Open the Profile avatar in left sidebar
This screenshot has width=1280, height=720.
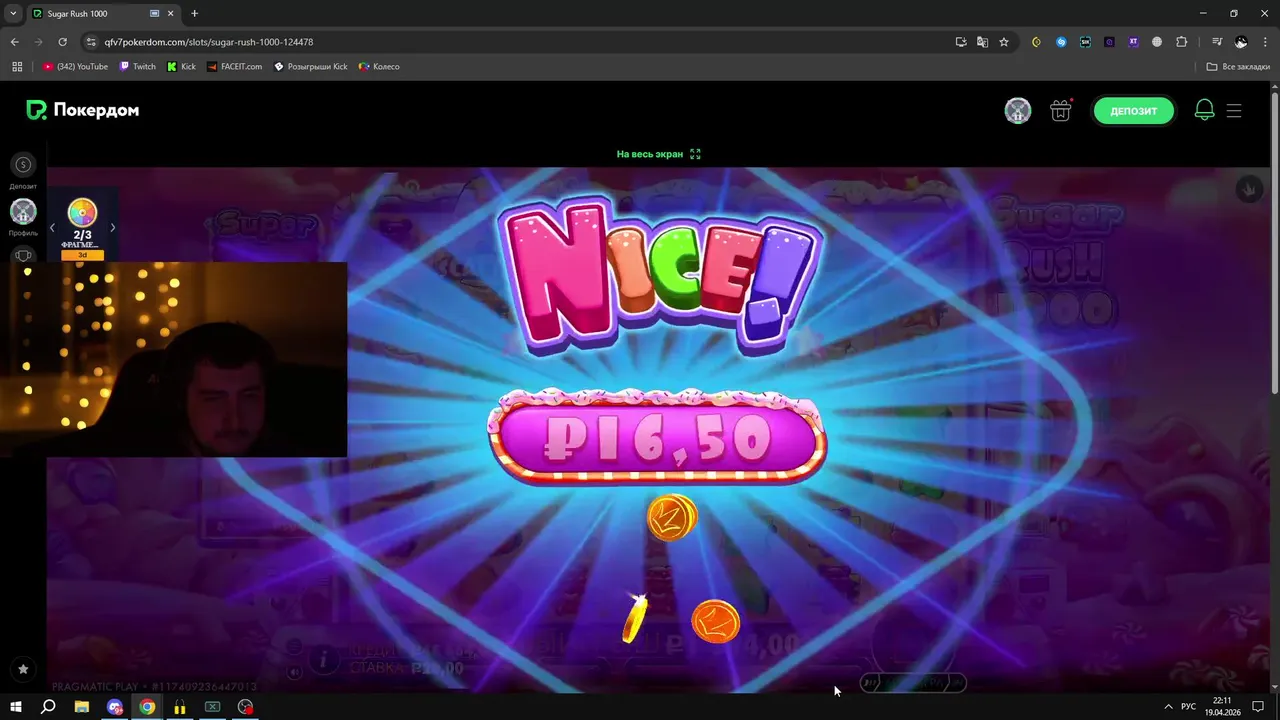[23, 211]
